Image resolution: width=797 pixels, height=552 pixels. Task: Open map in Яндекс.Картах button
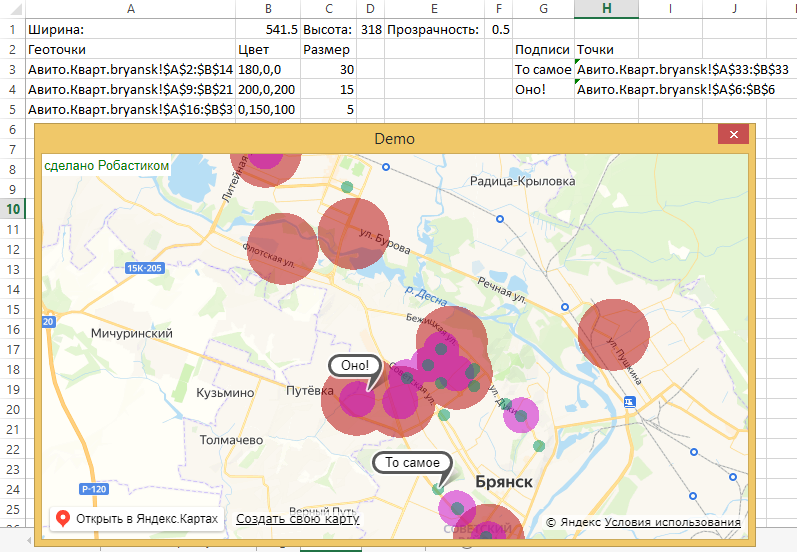click(x=137, y=519)
